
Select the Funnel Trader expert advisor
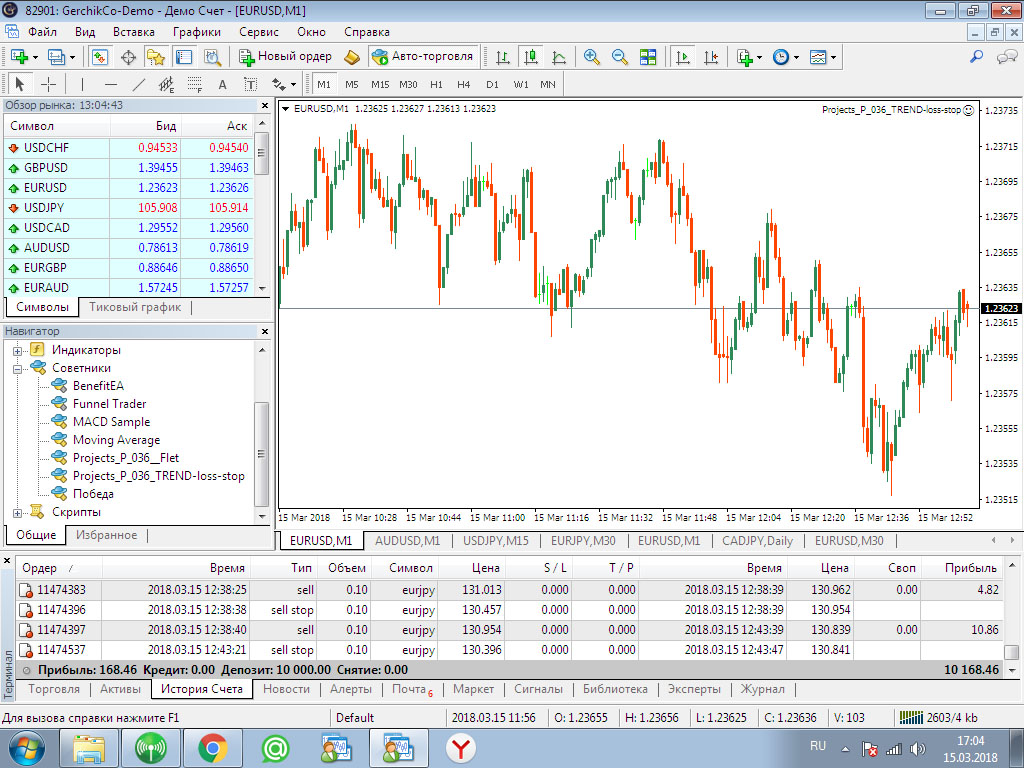[109, 404]
